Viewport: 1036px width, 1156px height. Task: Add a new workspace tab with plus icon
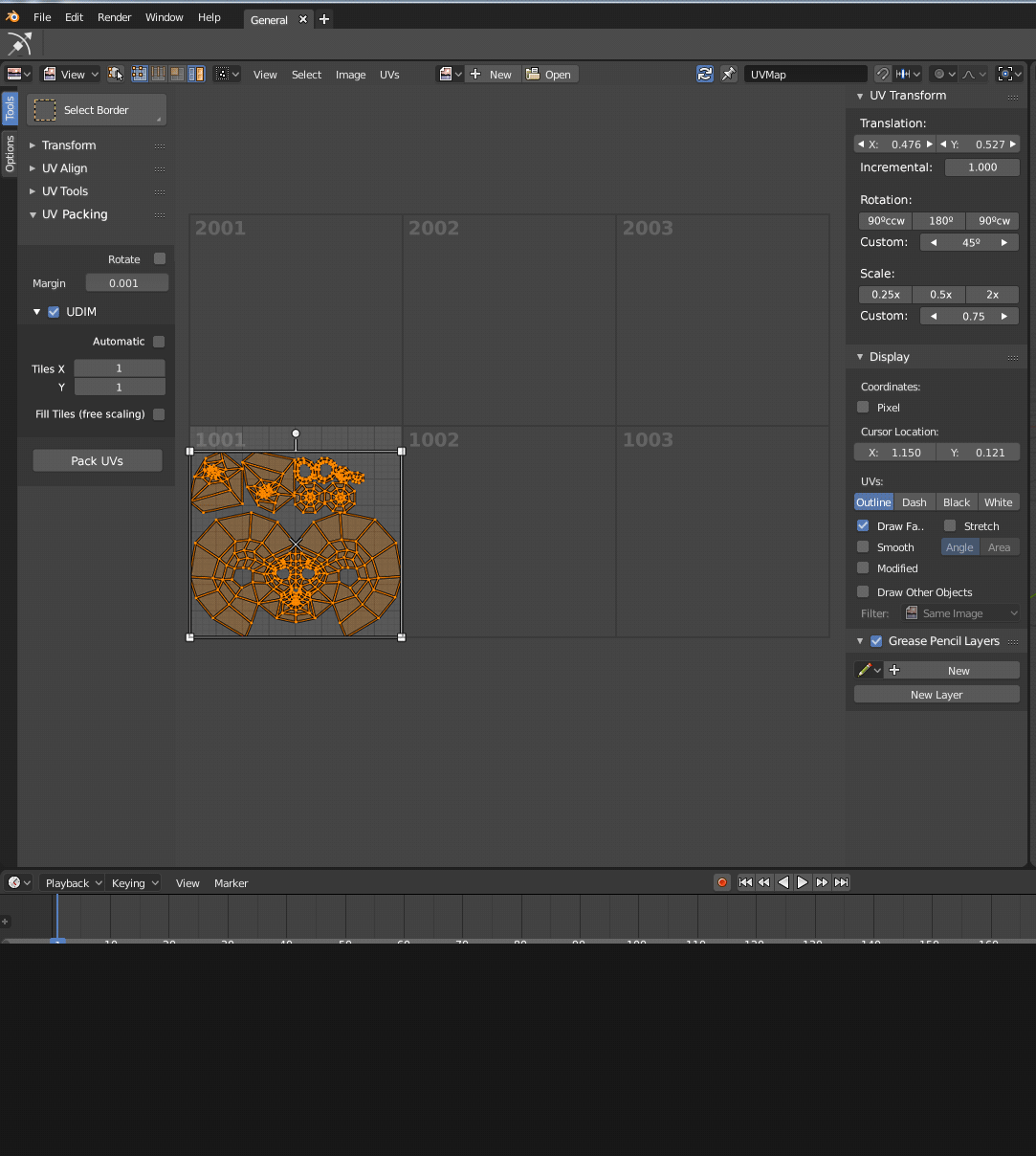coord(324,19)
